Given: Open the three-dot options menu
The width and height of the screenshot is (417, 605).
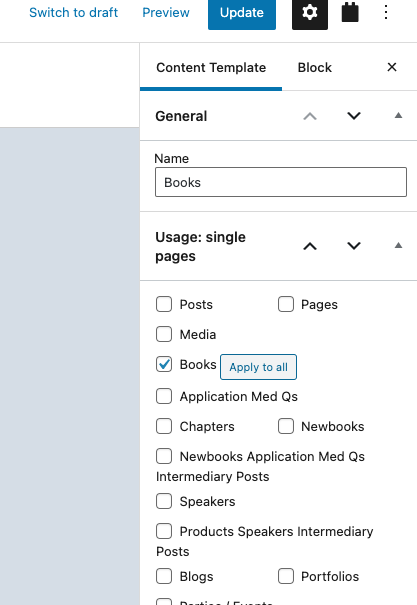Looking at the screenshot, I should [x=386, y=12].
